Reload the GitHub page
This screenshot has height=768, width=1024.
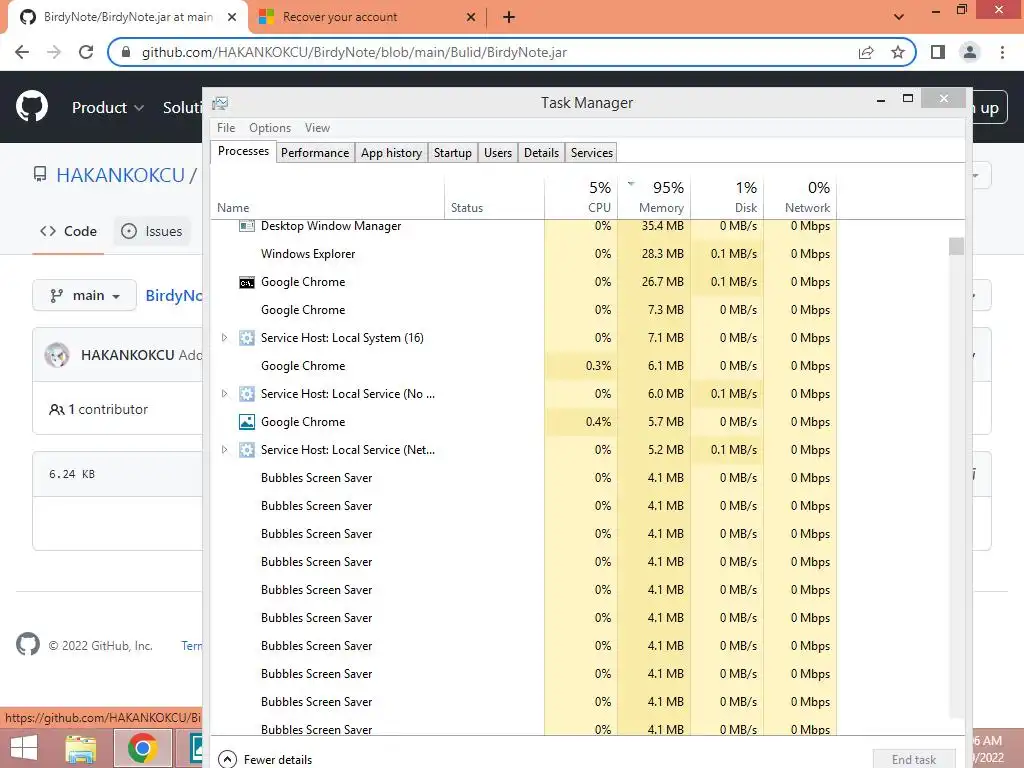pos(86,52)
